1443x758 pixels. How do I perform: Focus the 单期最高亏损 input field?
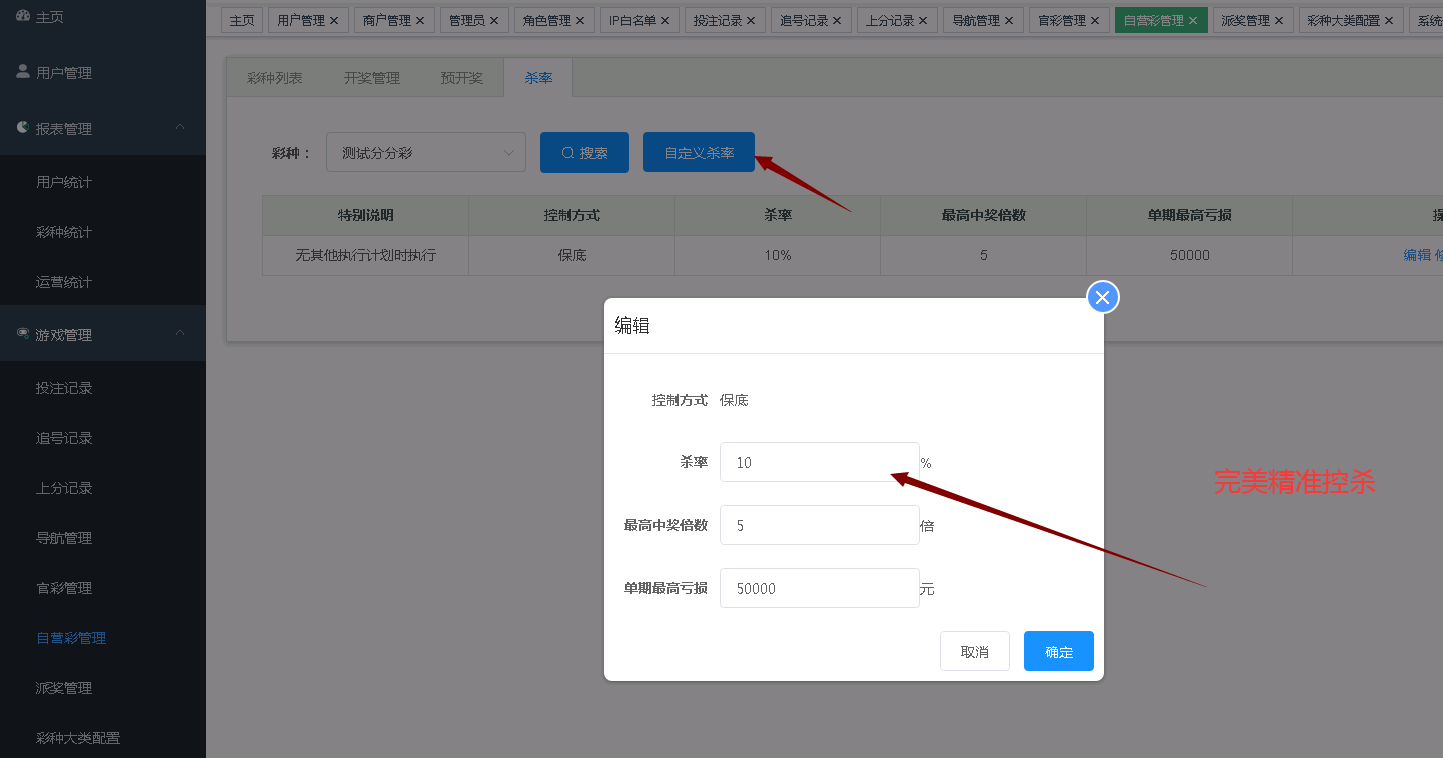coord(819,588)
